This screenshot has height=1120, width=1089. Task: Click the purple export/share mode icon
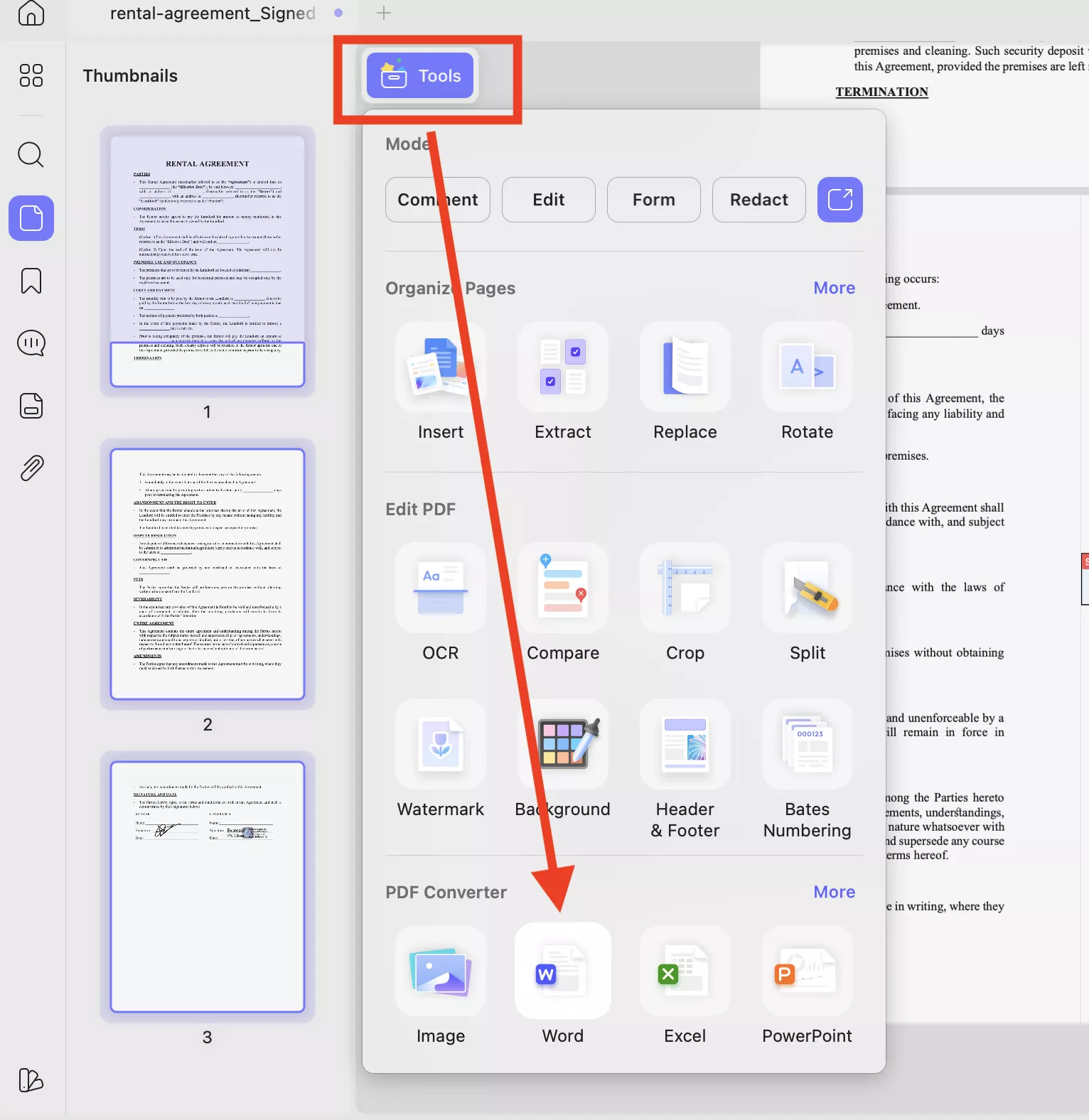point(840,200)
